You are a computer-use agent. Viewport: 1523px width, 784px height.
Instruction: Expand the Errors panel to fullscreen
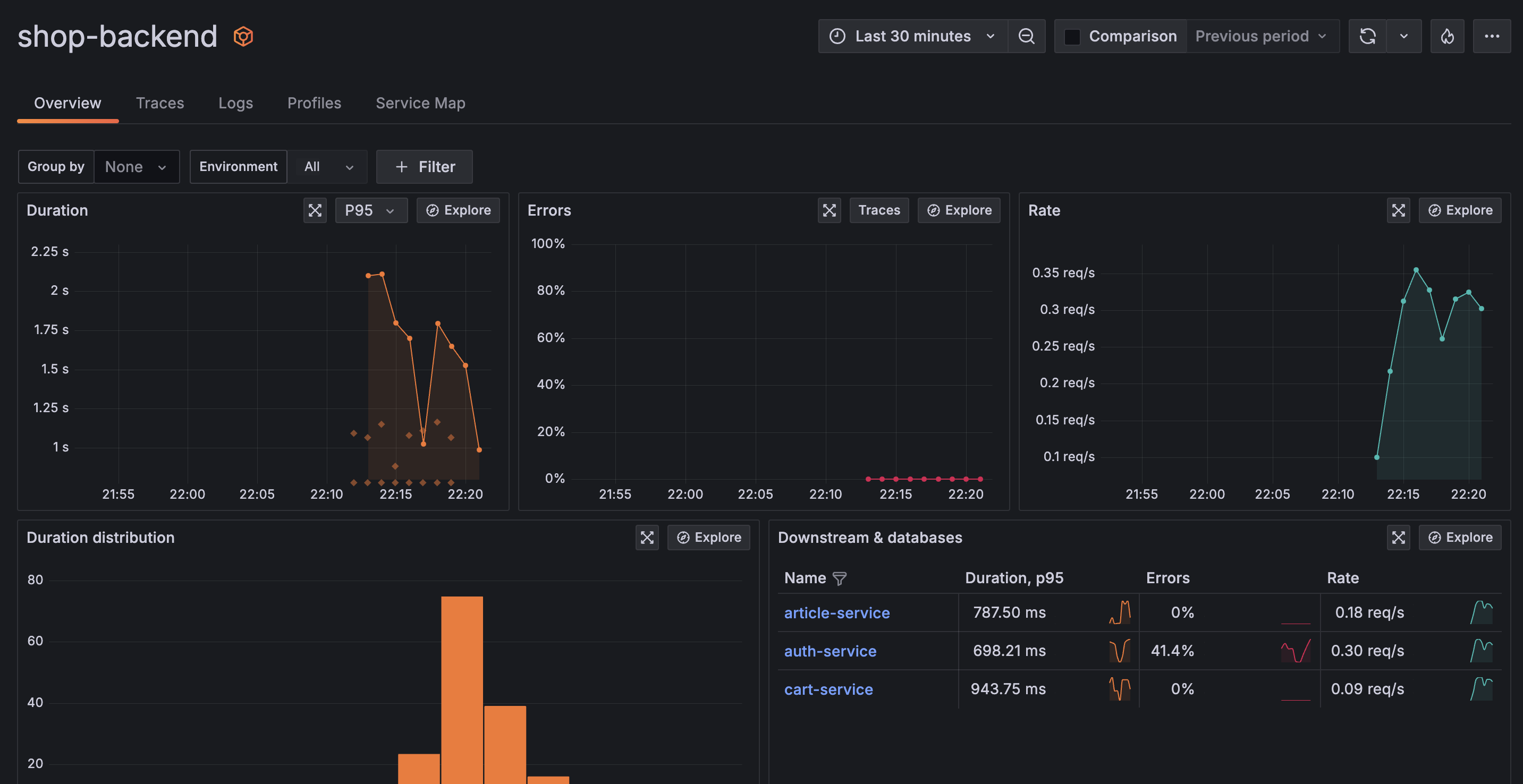point(829,210)
